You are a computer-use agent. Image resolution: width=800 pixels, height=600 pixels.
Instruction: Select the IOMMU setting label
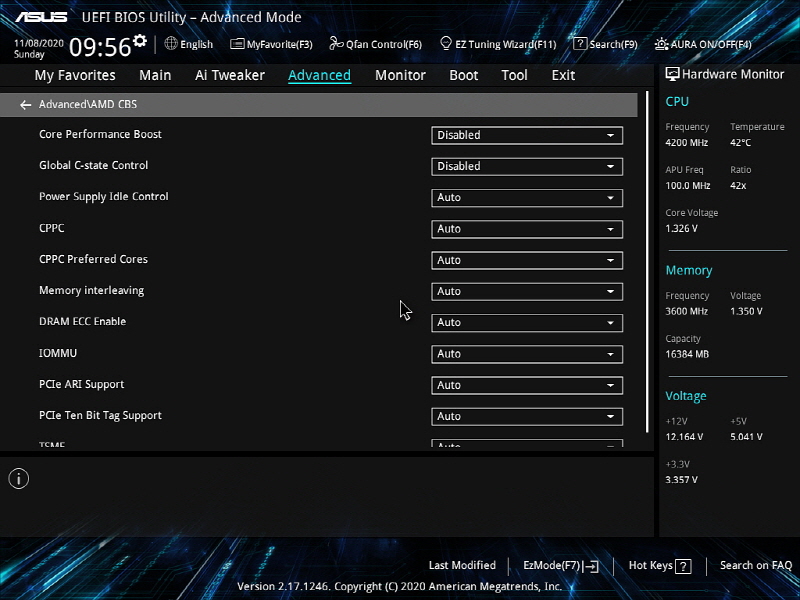tap(58, 353)
